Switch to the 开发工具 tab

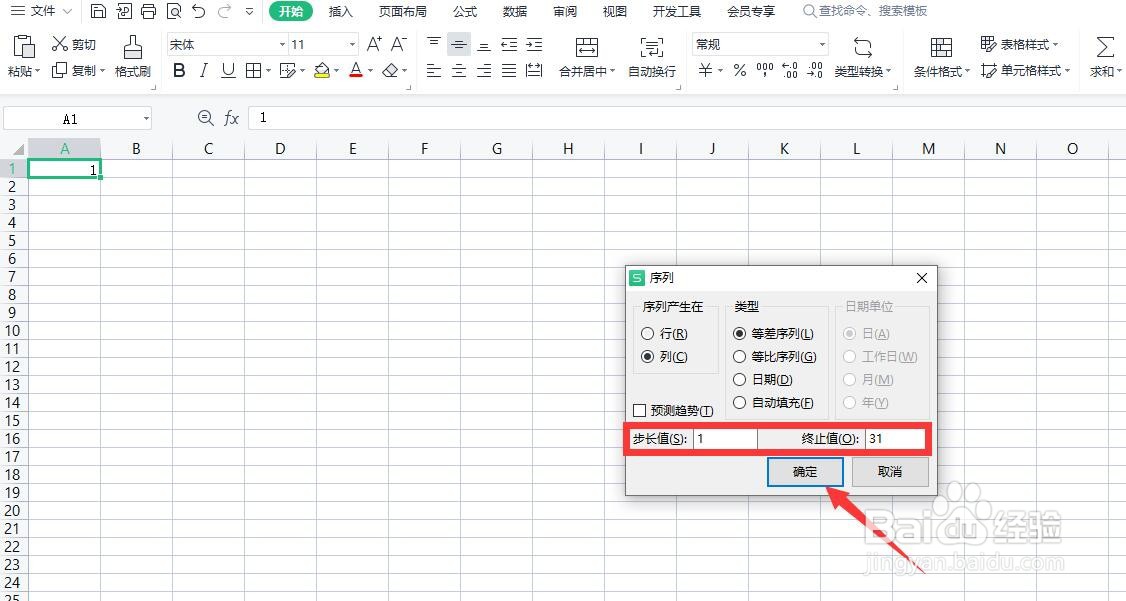click(676, 11)
